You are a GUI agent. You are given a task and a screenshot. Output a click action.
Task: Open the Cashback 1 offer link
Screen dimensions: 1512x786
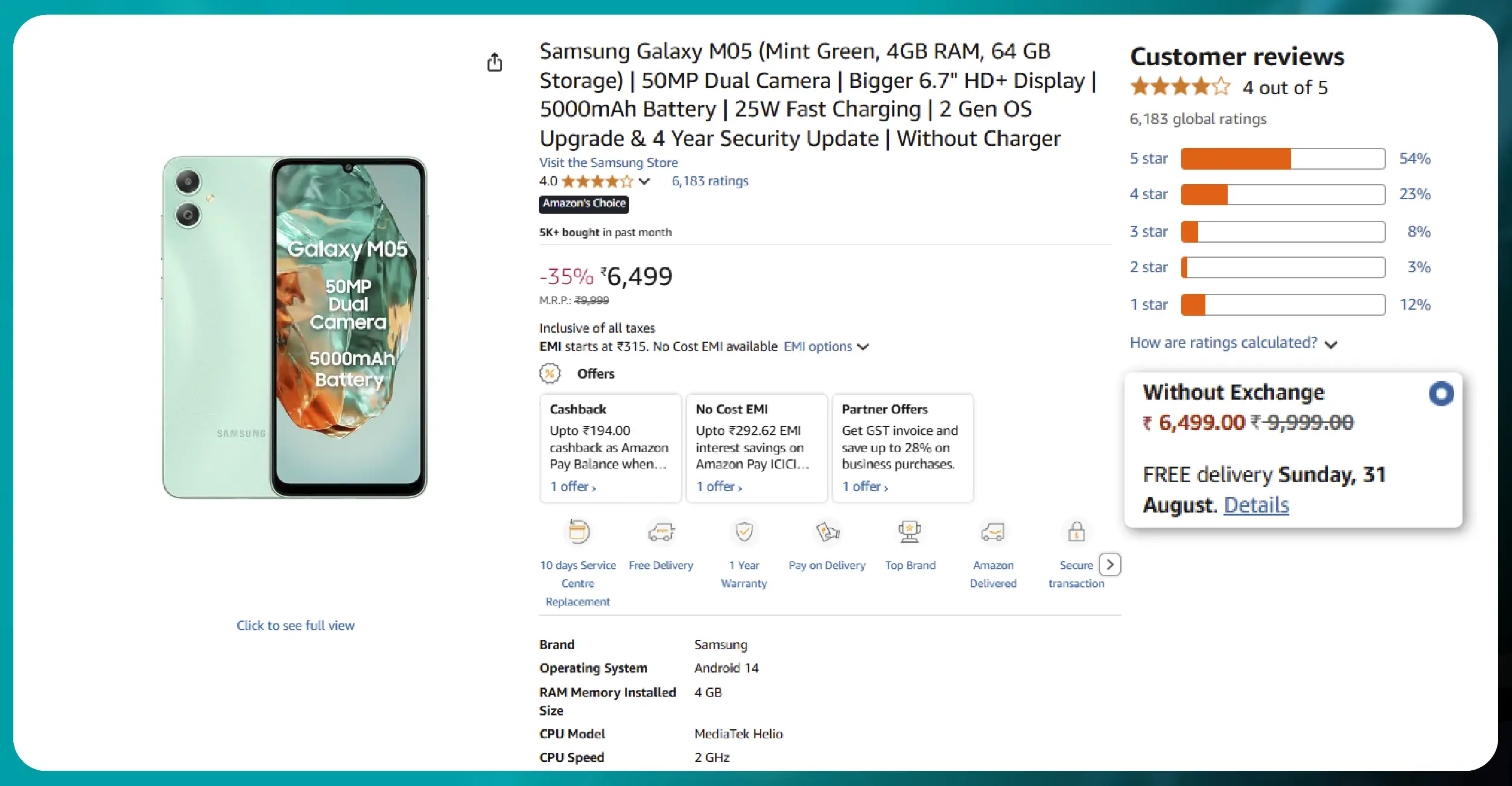pos(572,486)
